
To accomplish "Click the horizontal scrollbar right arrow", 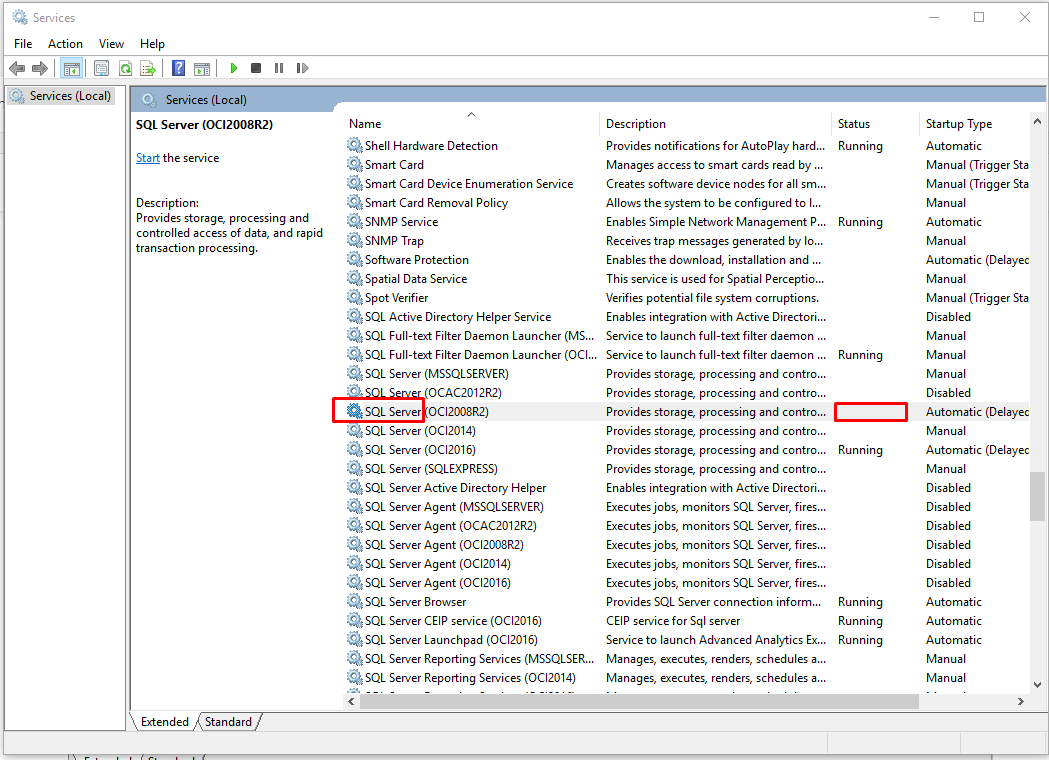I will pos(1020,701).
